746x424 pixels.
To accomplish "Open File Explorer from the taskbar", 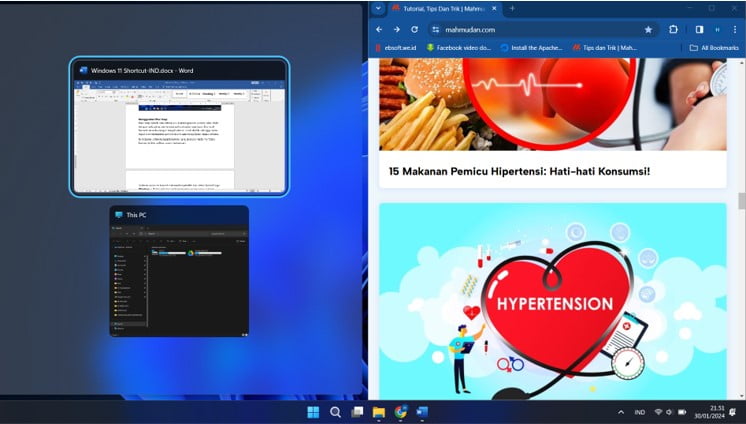I will point(379,411).
